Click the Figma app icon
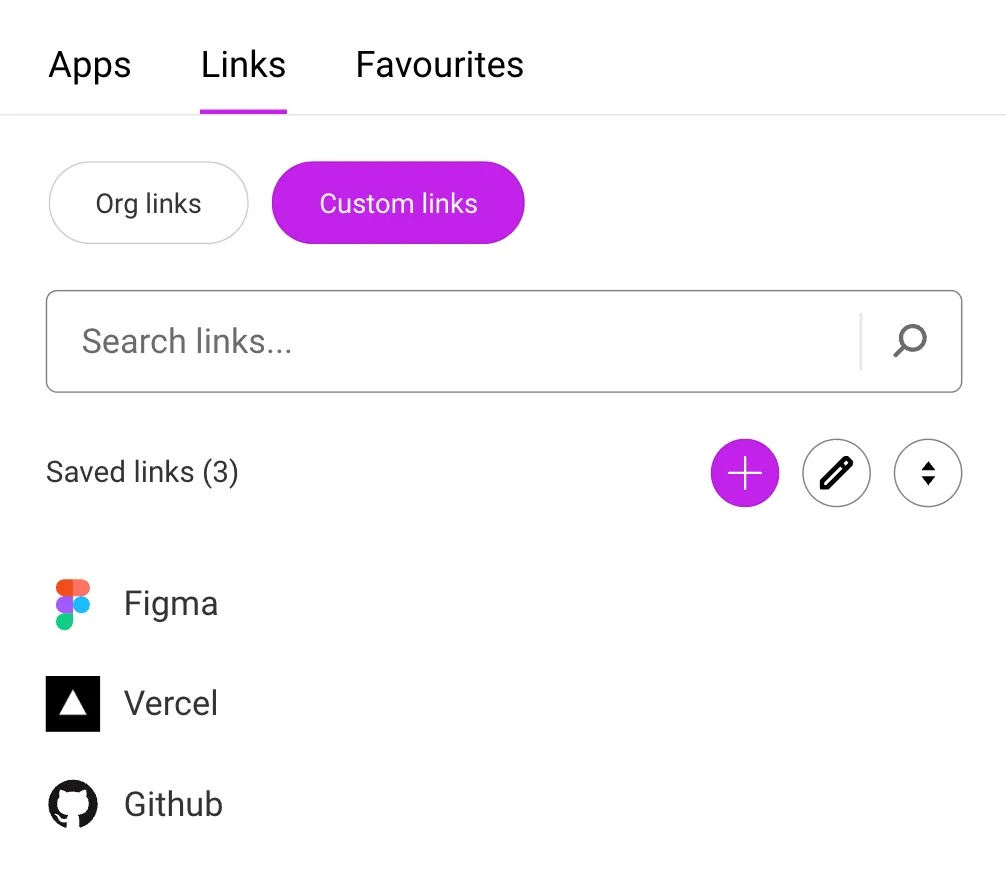The image size is (1006, 870). tap(71, 603)
